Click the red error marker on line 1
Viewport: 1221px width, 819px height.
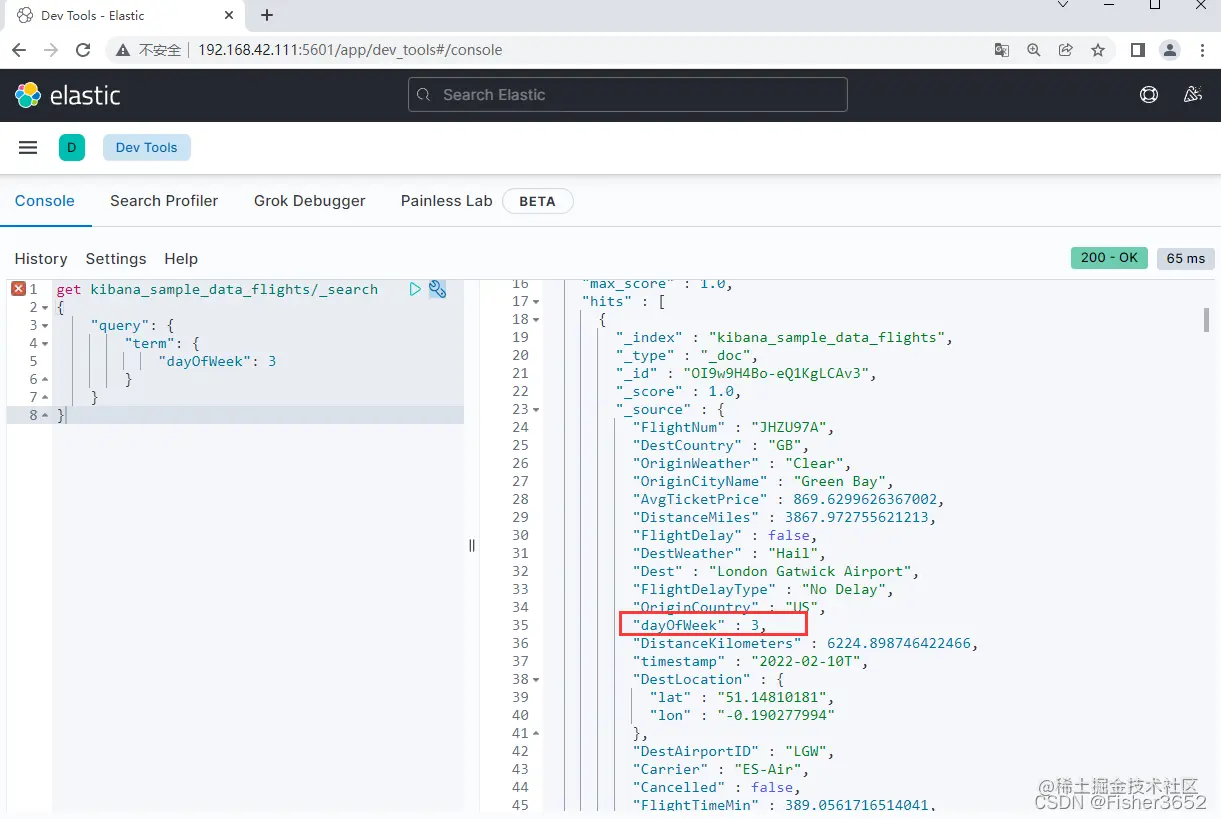(x=18, y=289)
